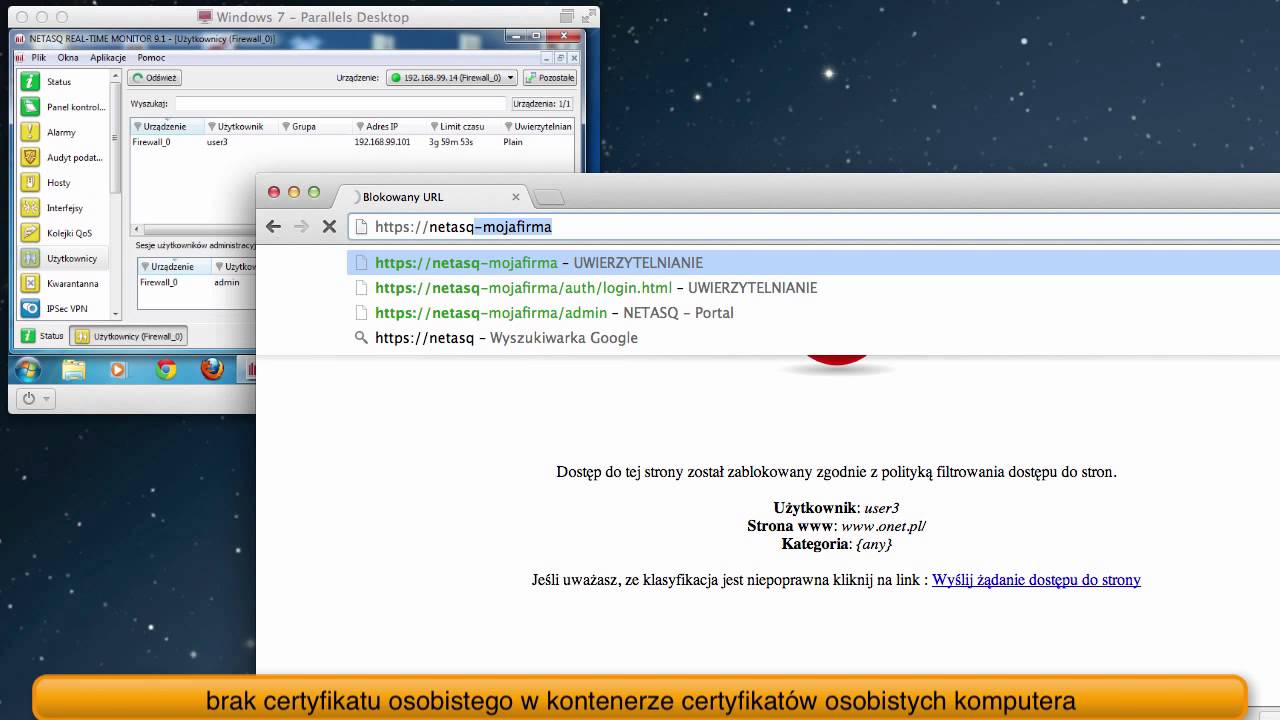The width and height of the screenshot is (1280, 720).
Task: Click the Odśwież refresh button
Action: [155, 78]
